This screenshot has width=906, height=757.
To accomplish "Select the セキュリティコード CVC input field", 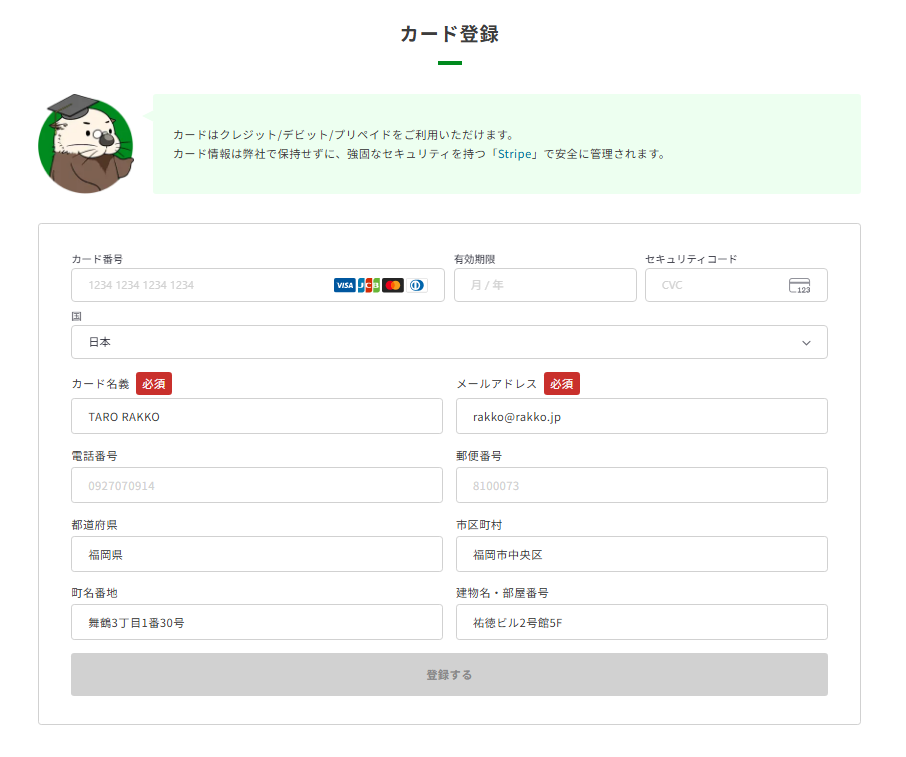I will 720,285.
